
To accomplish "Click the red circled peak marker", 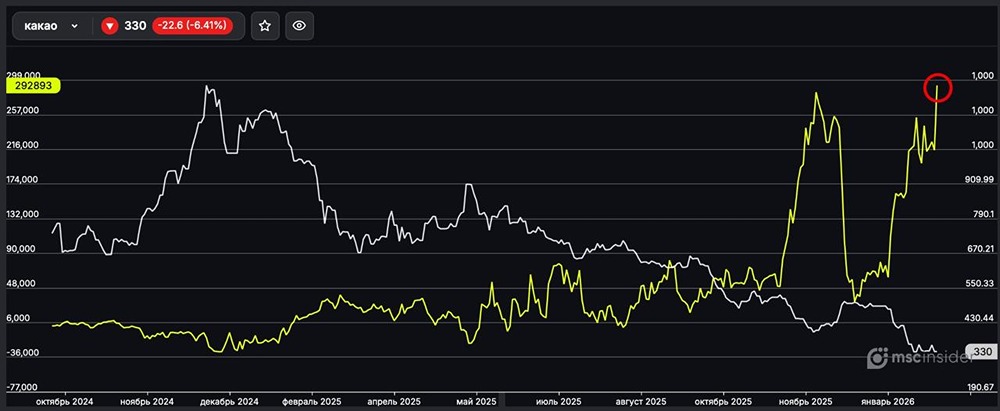I will [x=937, y=88].
